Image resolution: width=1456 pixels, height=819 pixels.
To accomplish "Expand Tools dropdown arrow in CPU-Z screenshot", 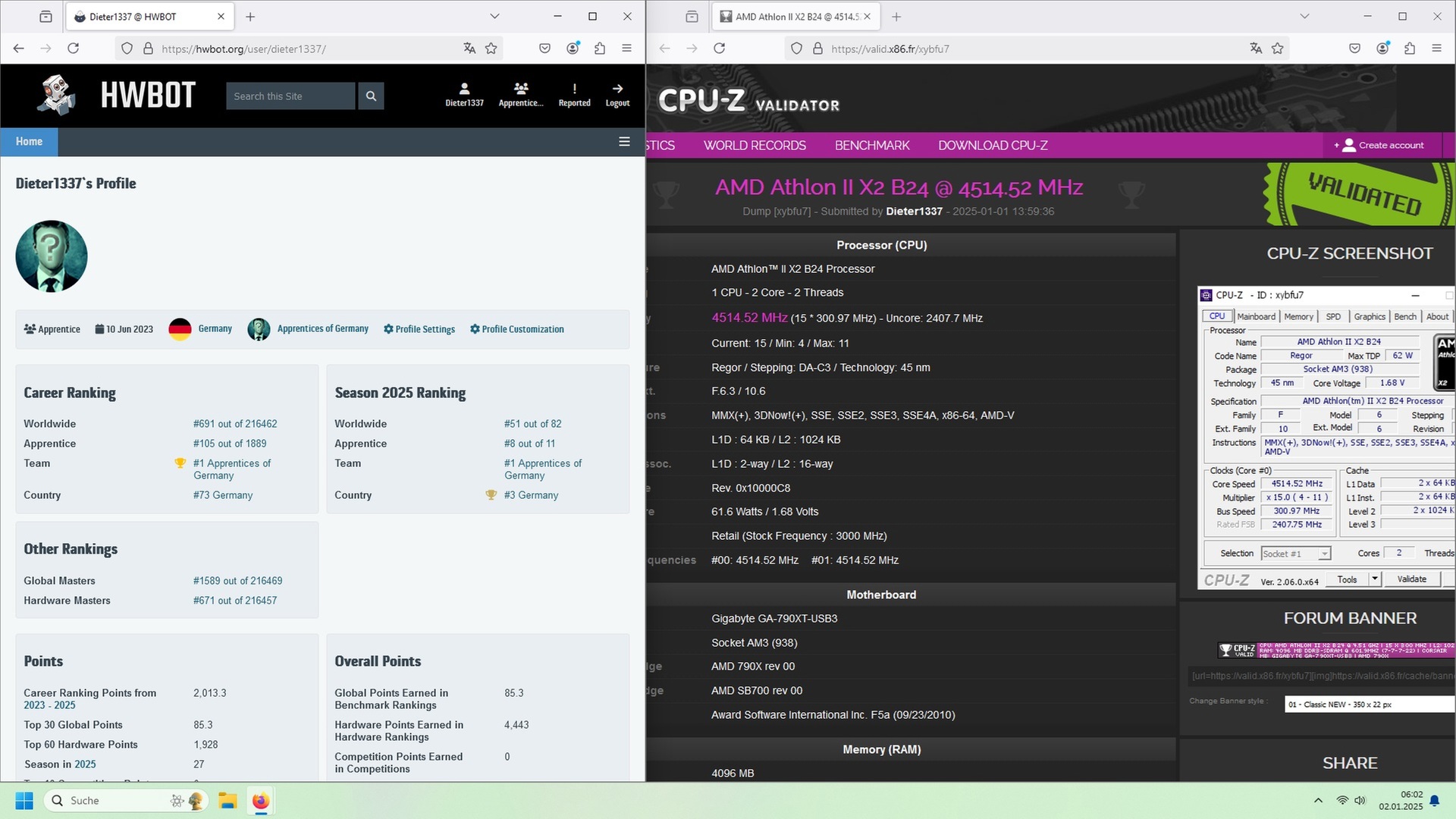I will coord(1374,579).
